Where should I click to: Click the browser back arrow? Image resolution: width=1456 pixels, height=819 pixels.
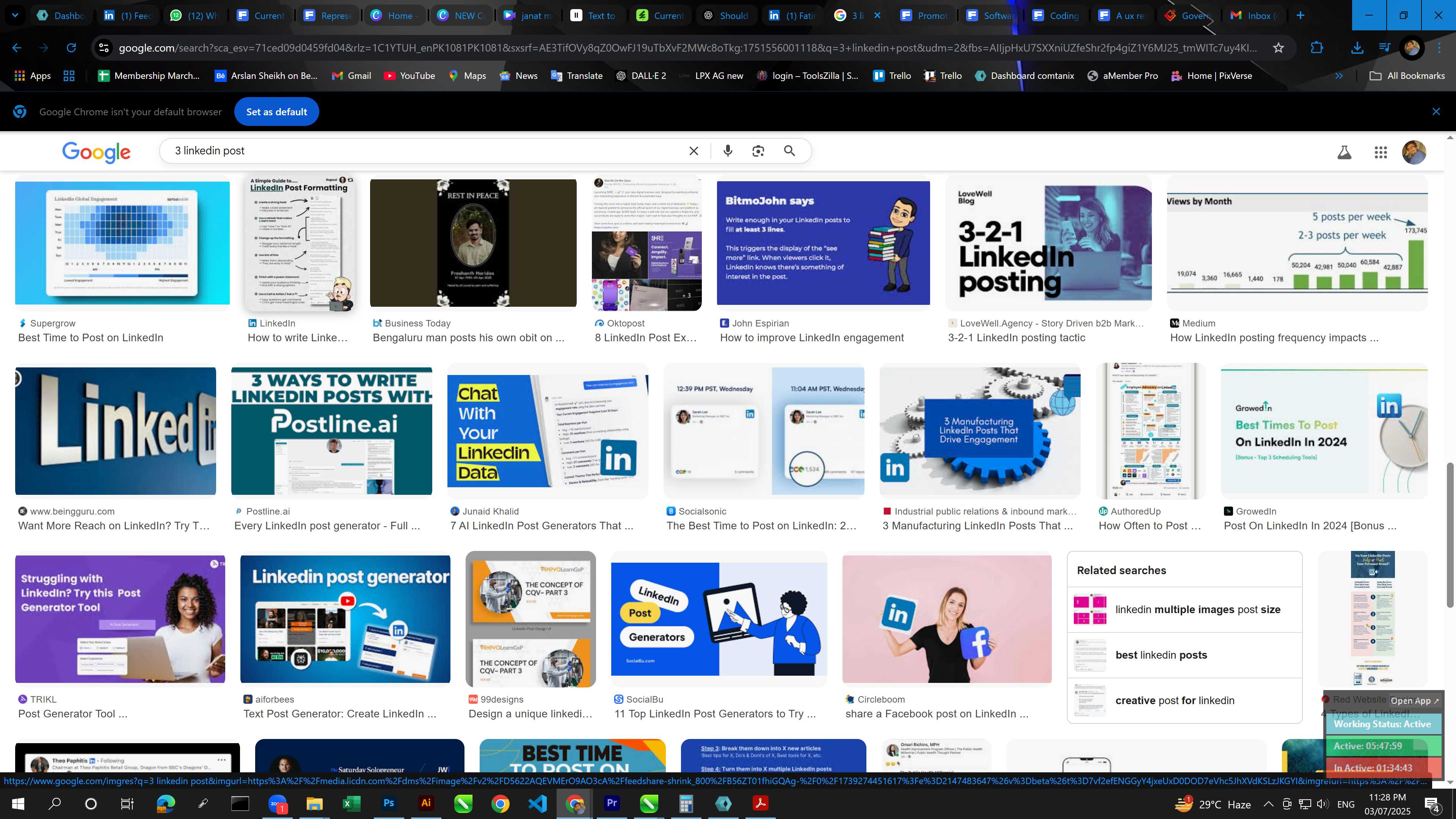click(x=17, y=48)
